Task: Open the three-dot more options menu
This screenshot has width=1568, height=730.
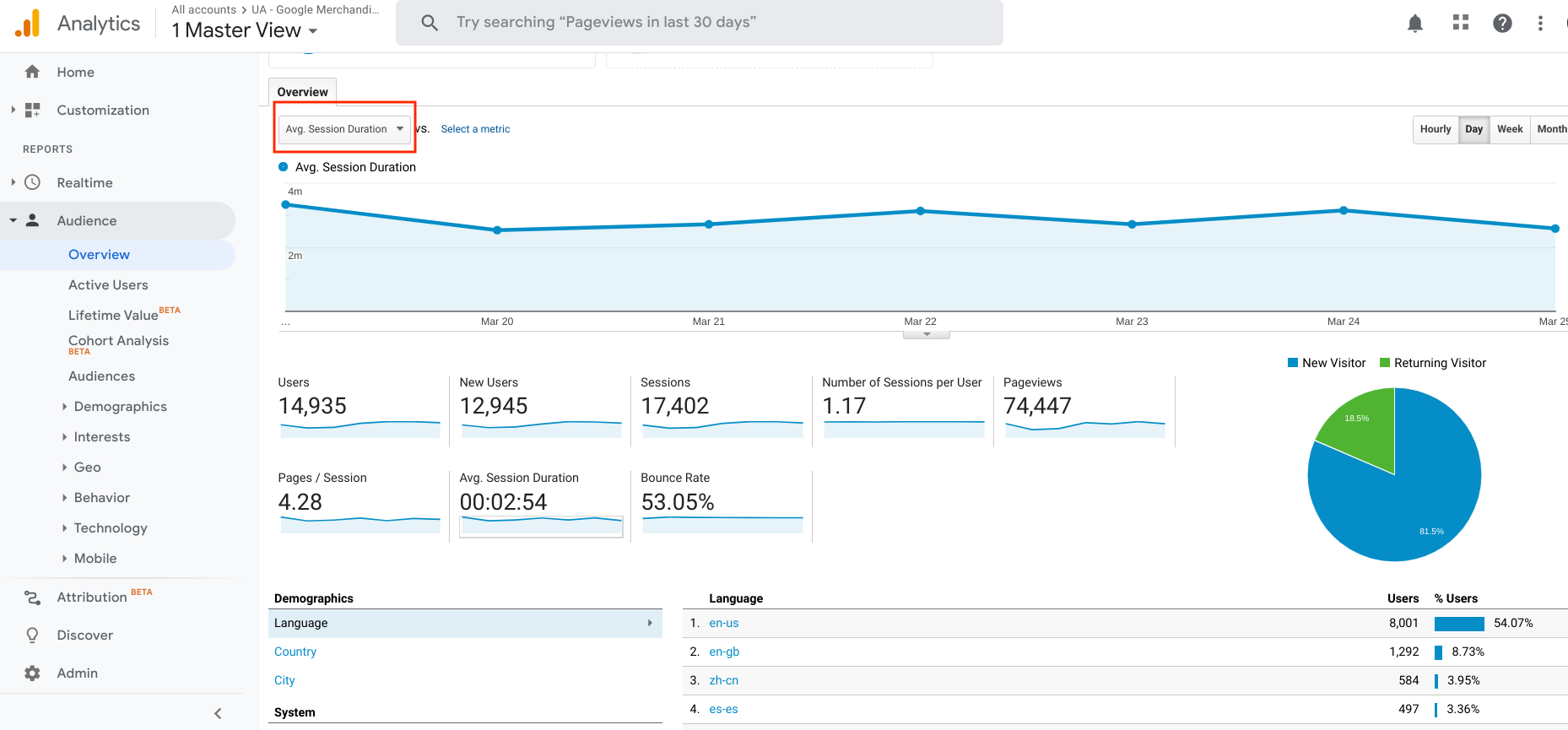Action: tap(1540, 23)
